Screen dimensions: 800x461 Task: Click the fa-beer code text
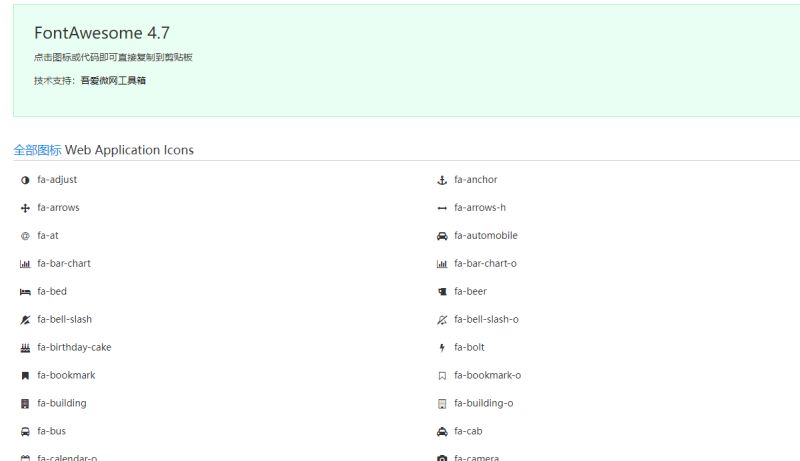click(470, 292)
